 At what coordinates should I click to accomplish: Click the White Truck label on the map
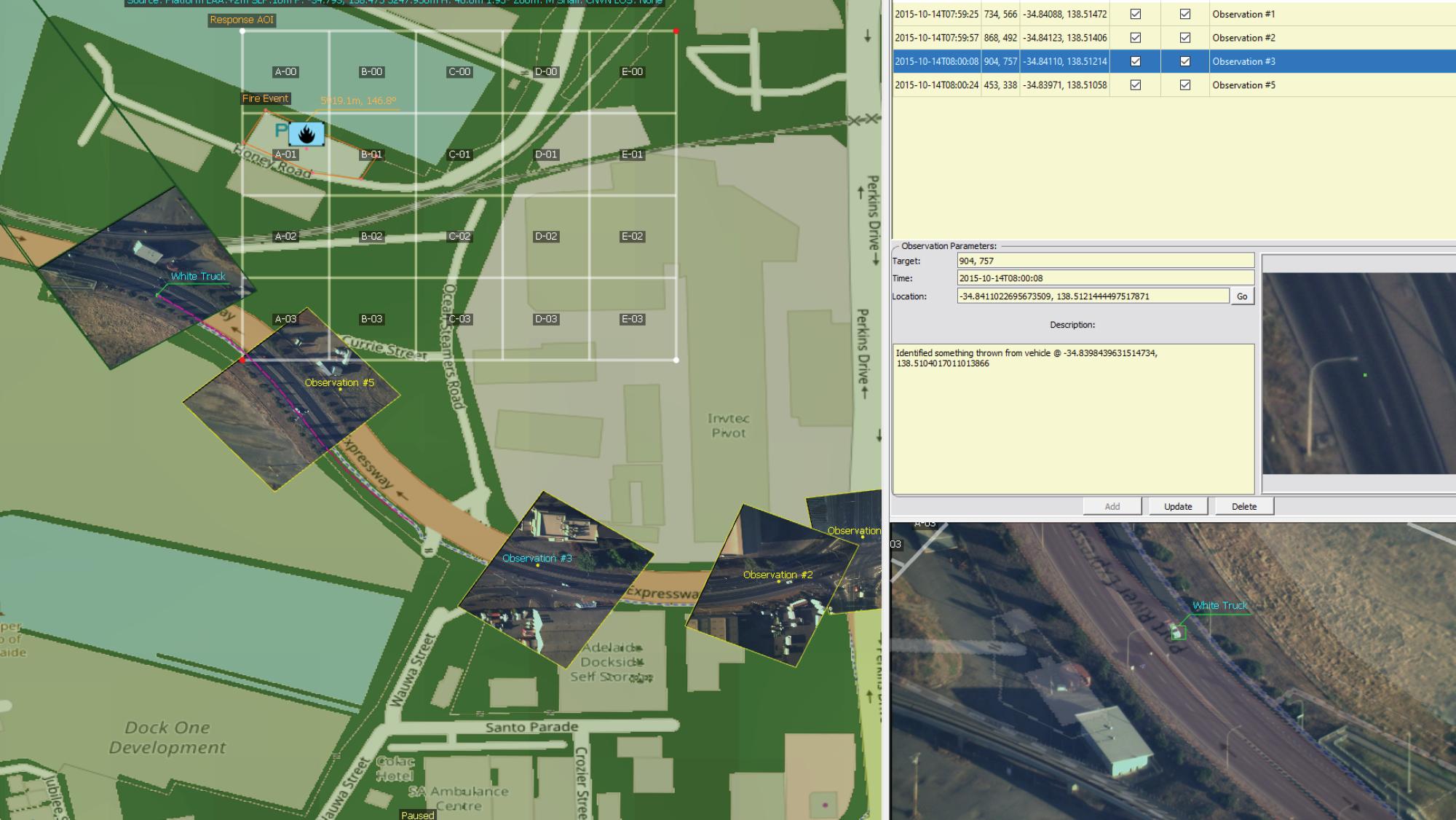(x=198, y=276)
